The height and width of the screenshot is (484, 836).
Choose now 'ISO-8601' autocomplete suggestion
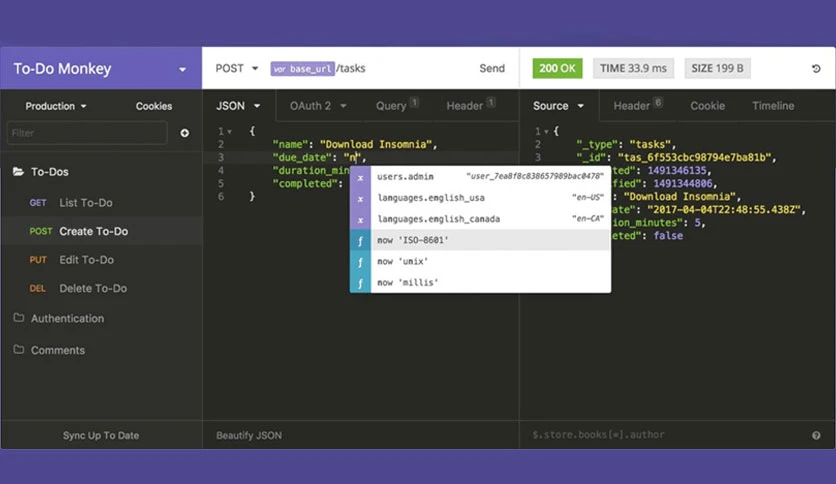point(480,240)
